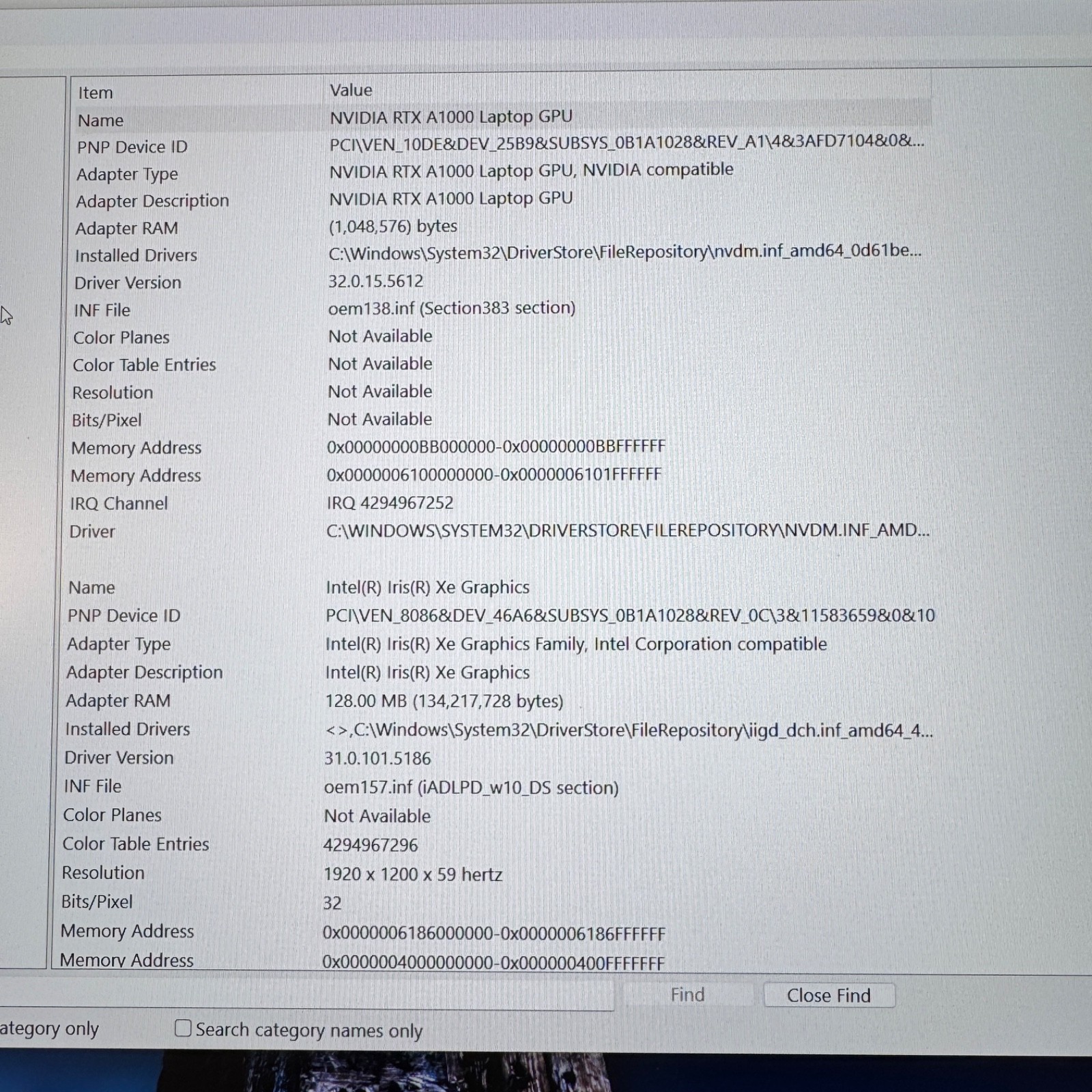Image resolution: width=1092 pixels, height=1092 pixels.
Task: Check the 'Search category names only' checkbox
Action: (x=183, y=1029)
